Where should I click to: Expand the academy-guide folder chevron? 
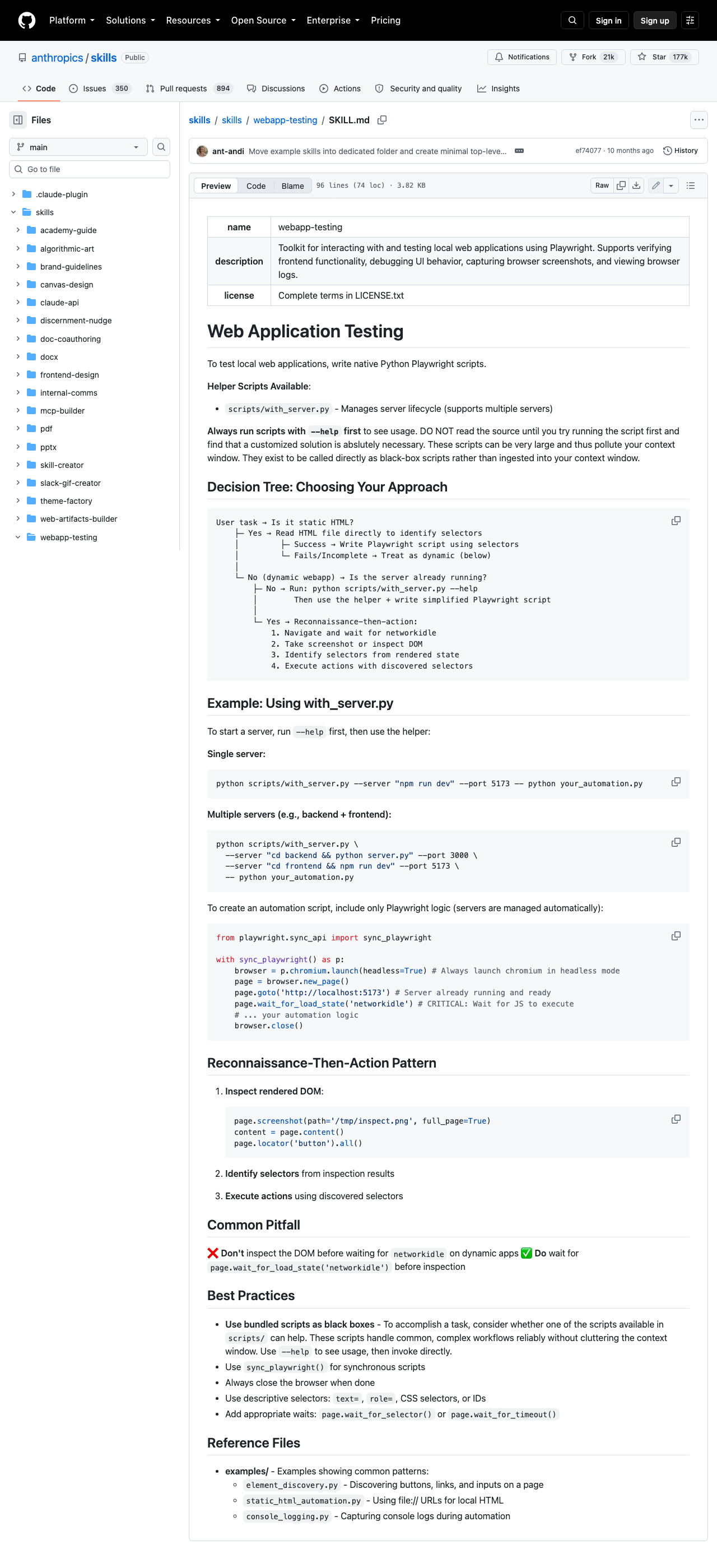[18, 230]
